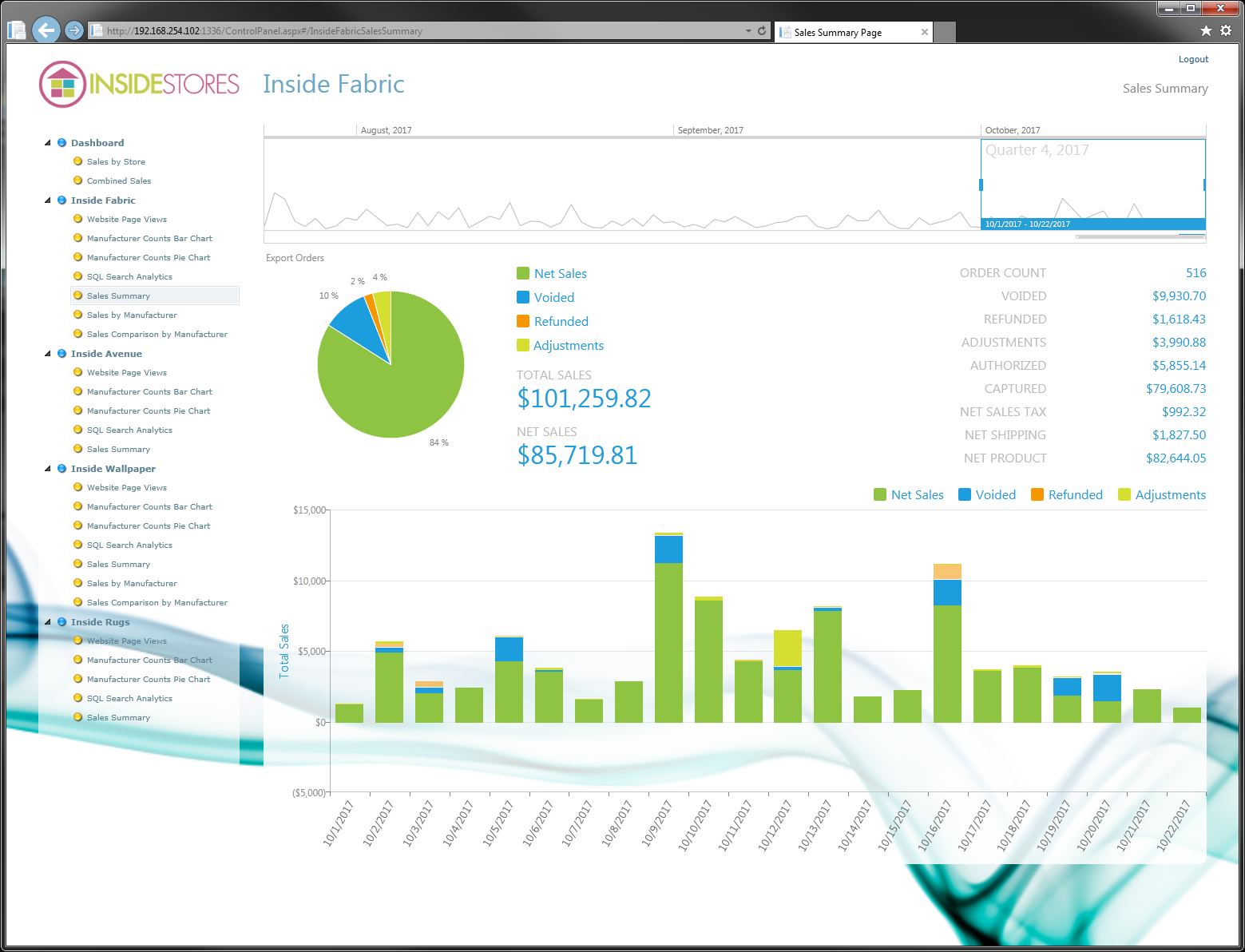This screenshot has width=1245, height=952.
Task: Open Inside Fabric SQL Search Analytics
Action: pos(129,277)
